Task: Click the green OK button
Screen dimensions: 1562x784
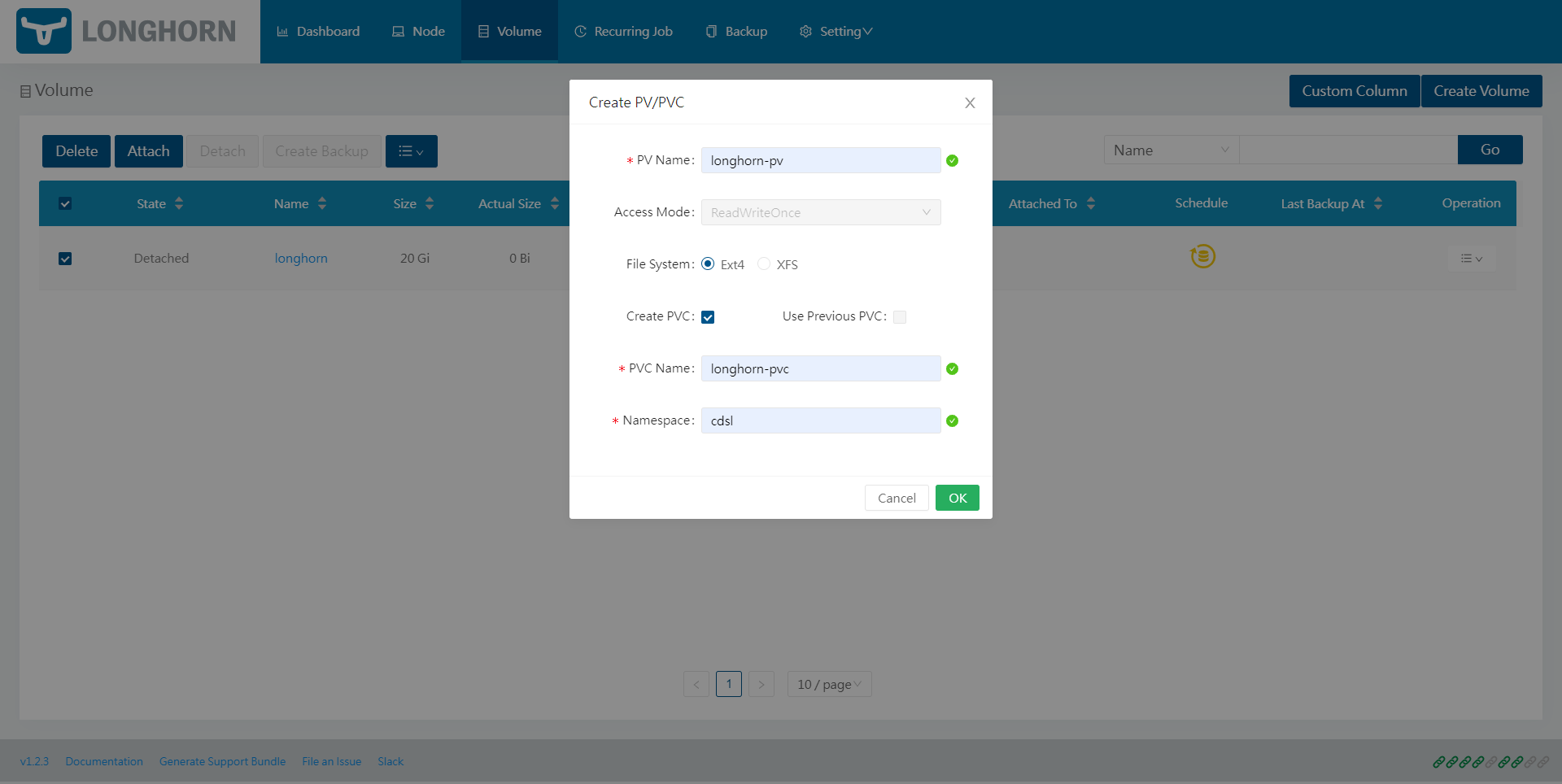Action: pos(957,498)
